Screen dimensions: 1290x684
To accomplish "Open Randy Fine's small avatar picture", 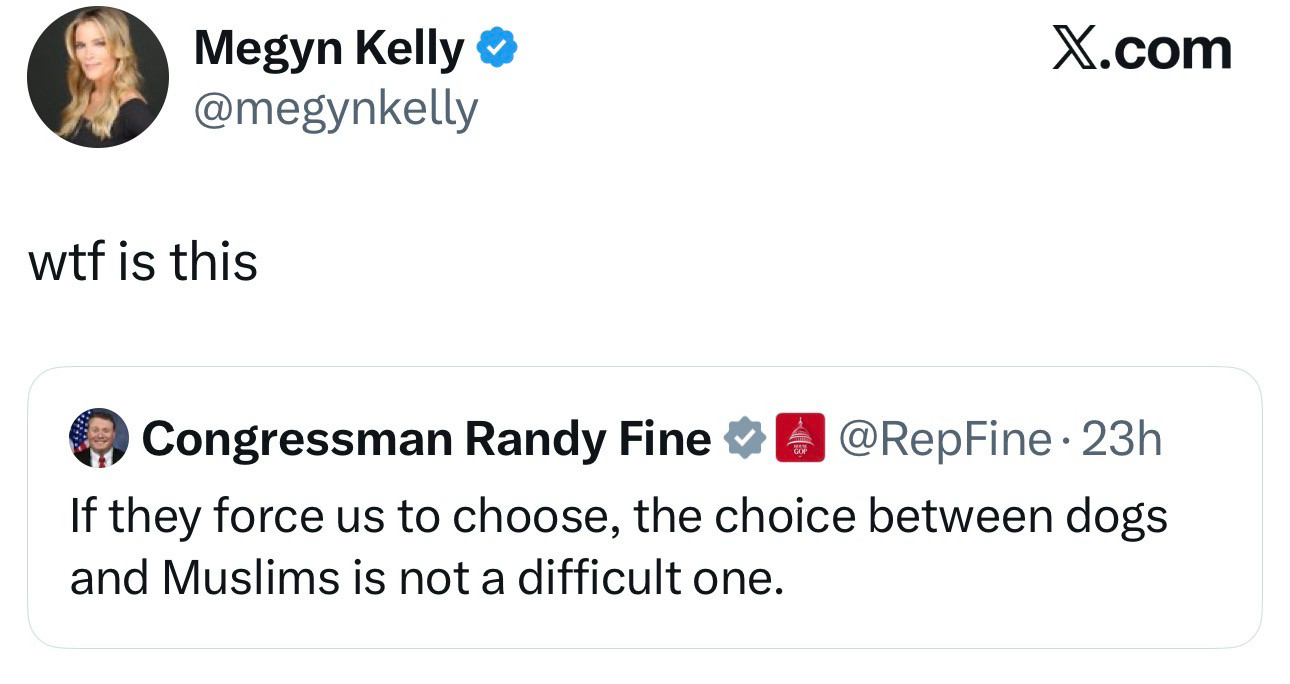I will (x=98, y=438).
